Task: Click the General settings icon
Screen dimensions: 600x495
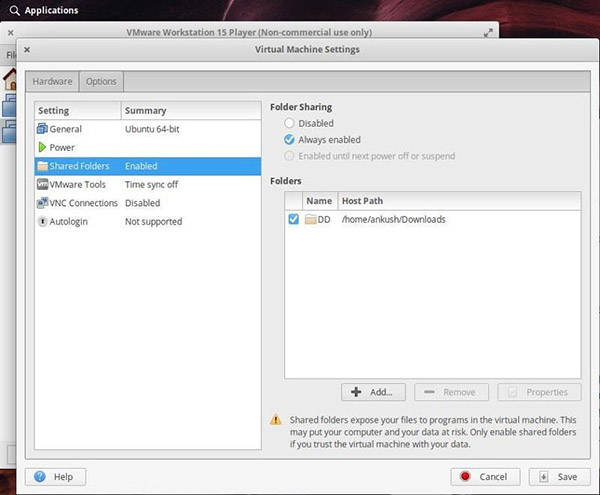Action: point(42,129)
